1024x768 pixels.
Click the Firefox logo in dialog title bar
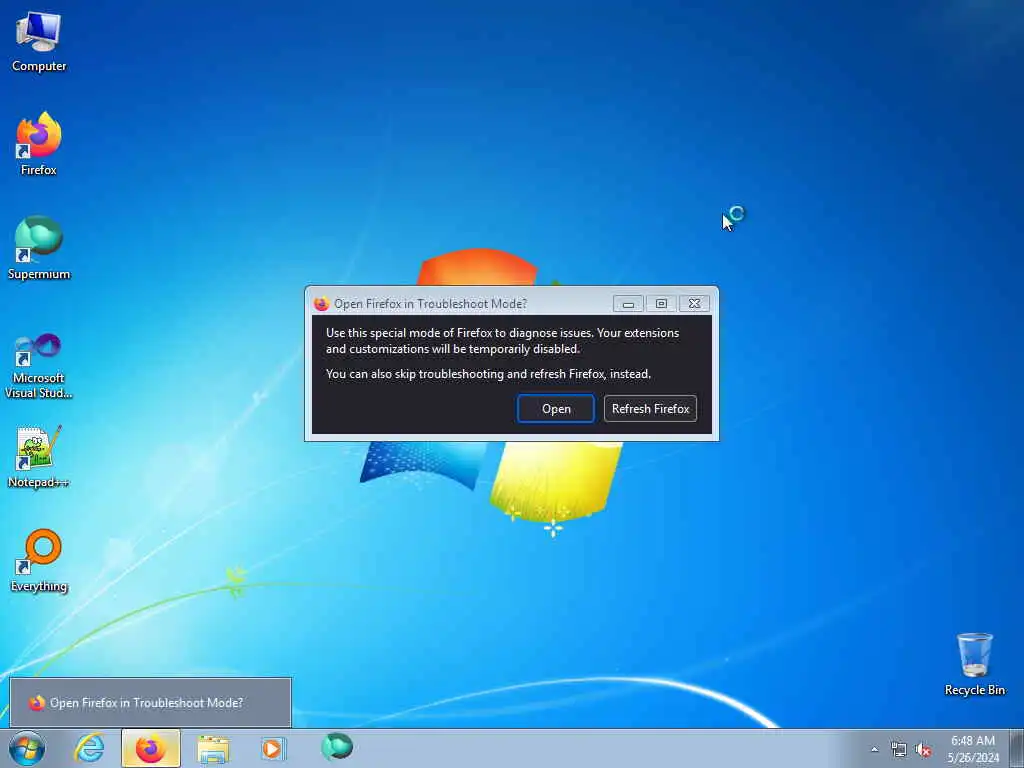tap(321, 304)
